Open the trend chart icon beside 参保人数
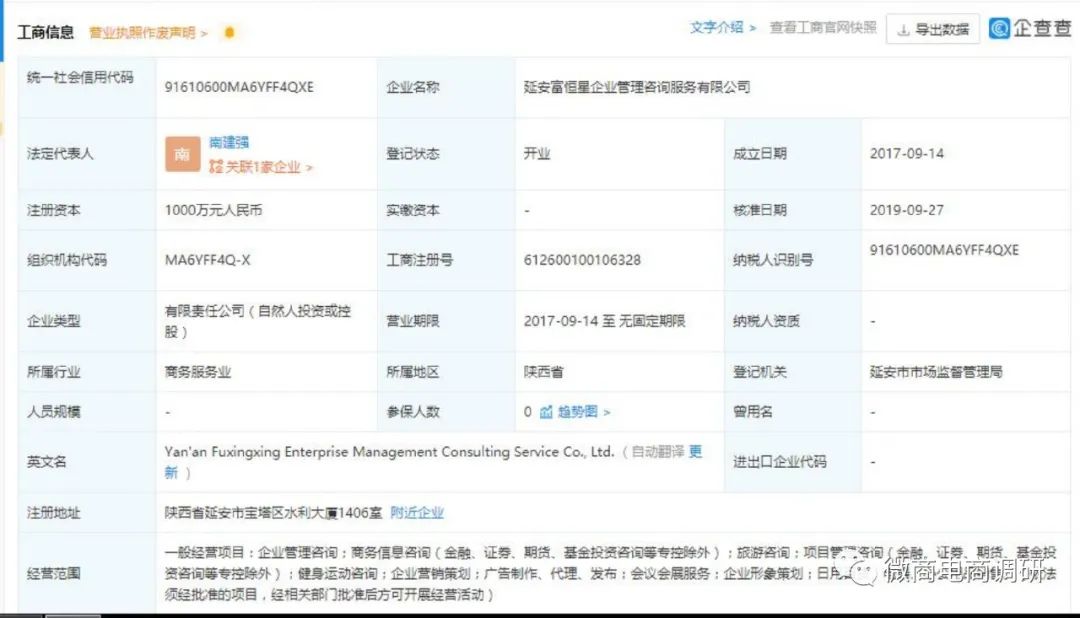The height and width of the screenshot is (618, 1080). pos(546,411)
